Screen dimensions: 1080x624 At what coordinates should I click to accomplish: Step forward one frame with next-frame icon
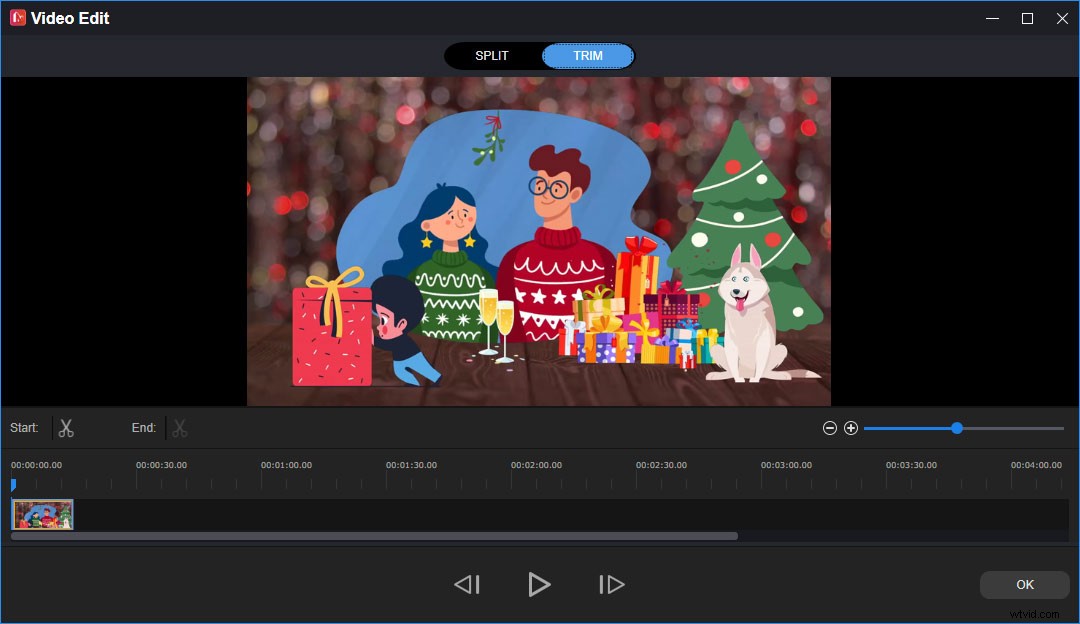point(611,584)
